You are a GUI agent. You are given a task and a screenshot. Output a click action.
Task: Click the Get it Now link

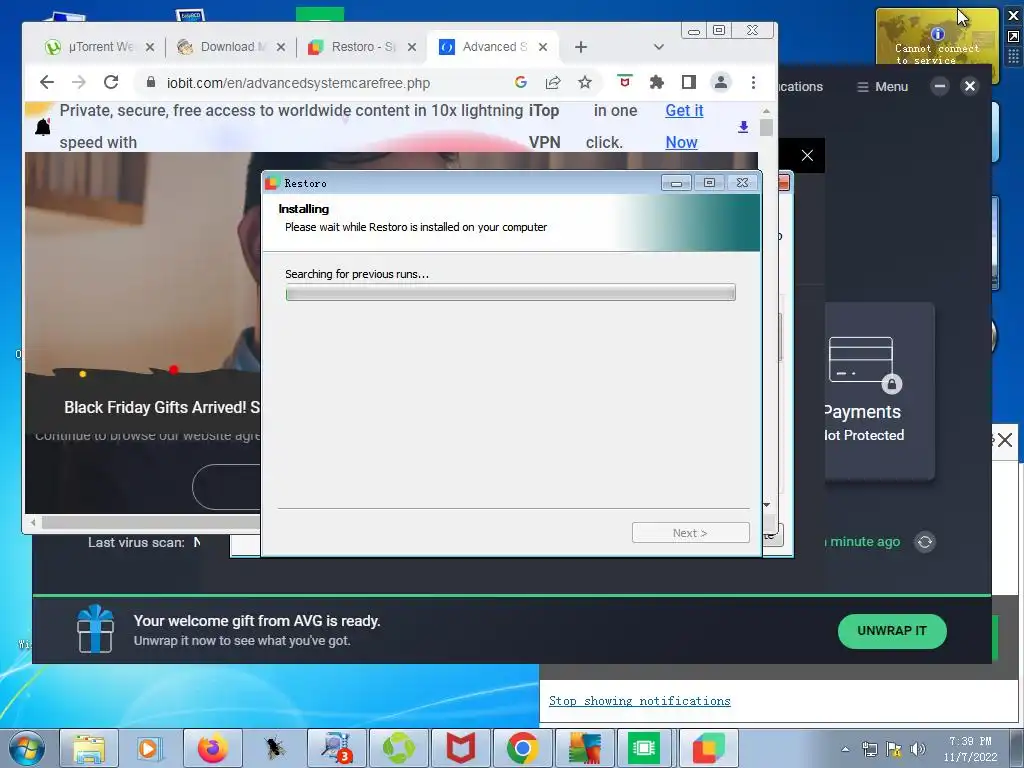pyautogui.click(x=683, y=126)
